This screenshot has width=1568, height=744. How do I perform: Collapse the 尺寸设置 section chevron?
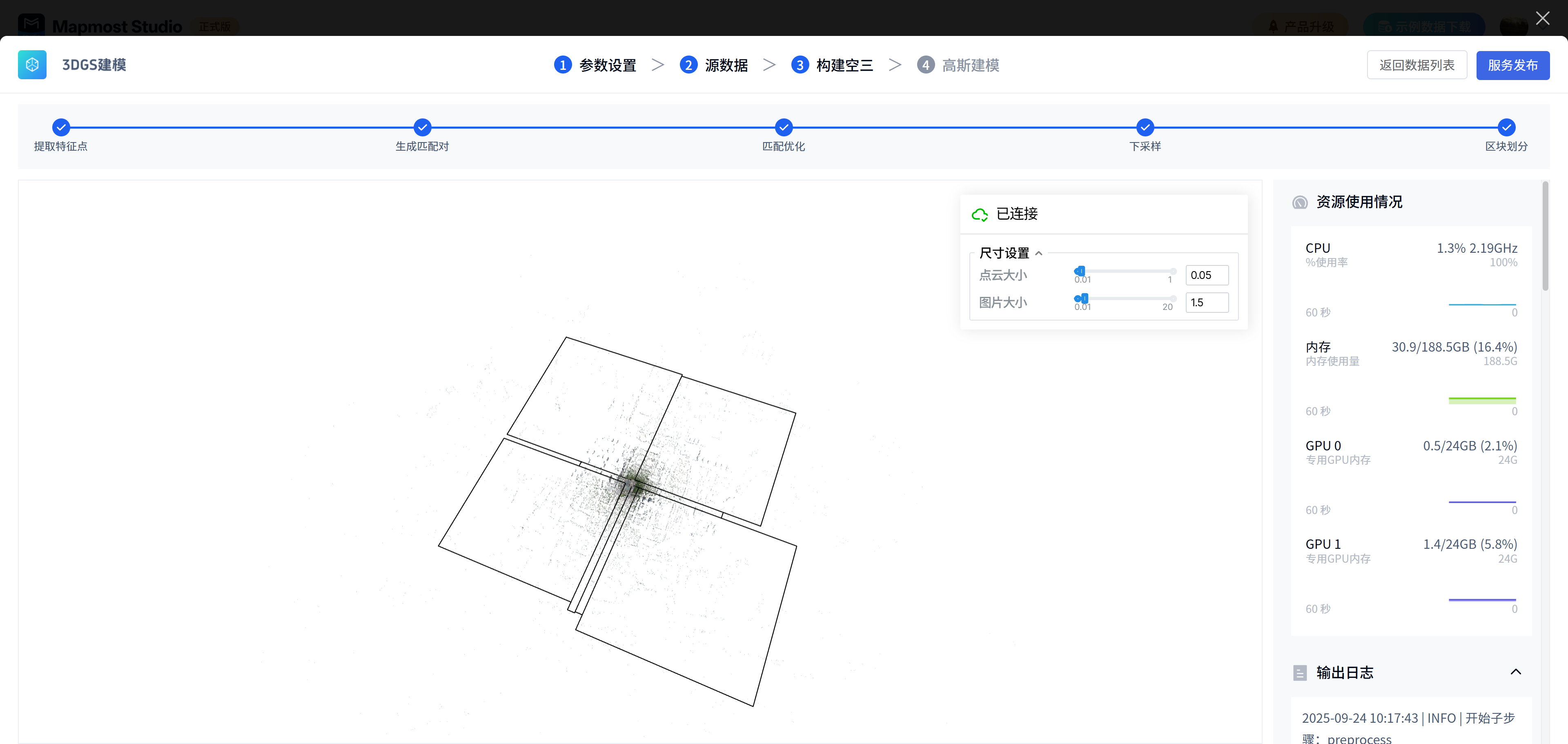click(1039, 253)
